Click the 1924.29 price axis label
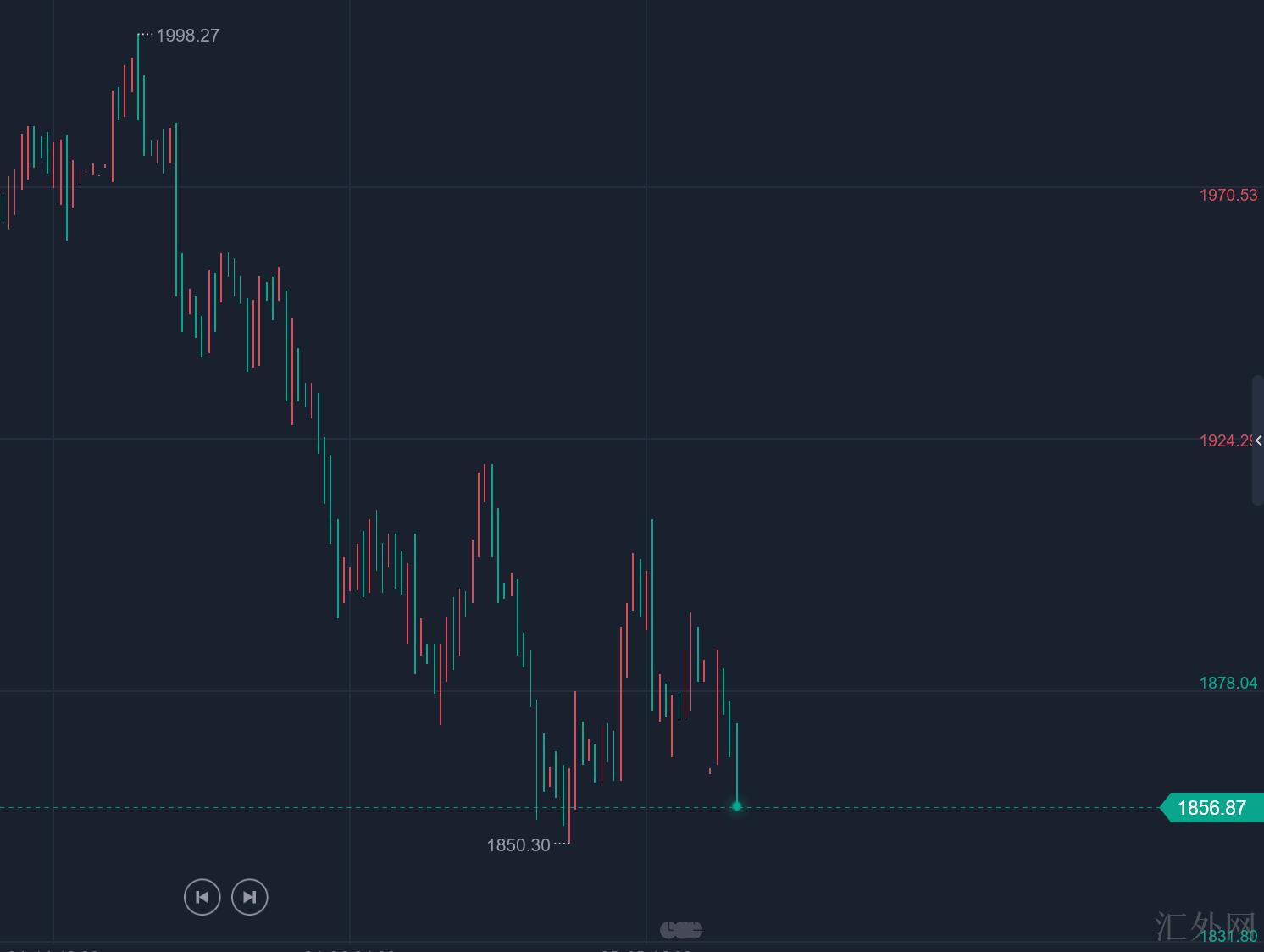Image resolution: width=1264 pixels, height=952 pixels. (x=1225, y=440)
